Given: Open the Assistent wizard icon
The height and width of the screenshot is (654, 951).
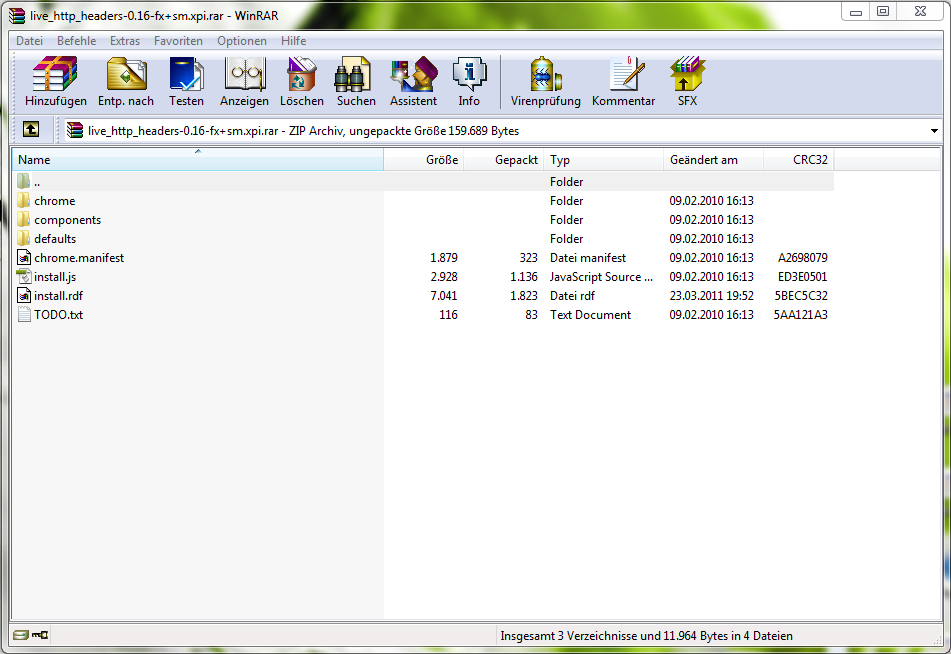Looking at the screenshot, I should tap(414, 74).
